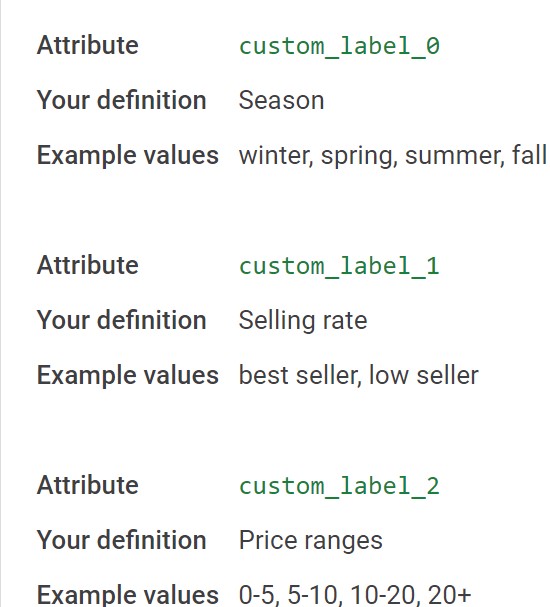Image resolution: width=550 pixels, height=607 pixels.
Task: Click the custom_label_2 attribute code
Action: (339, 486)
